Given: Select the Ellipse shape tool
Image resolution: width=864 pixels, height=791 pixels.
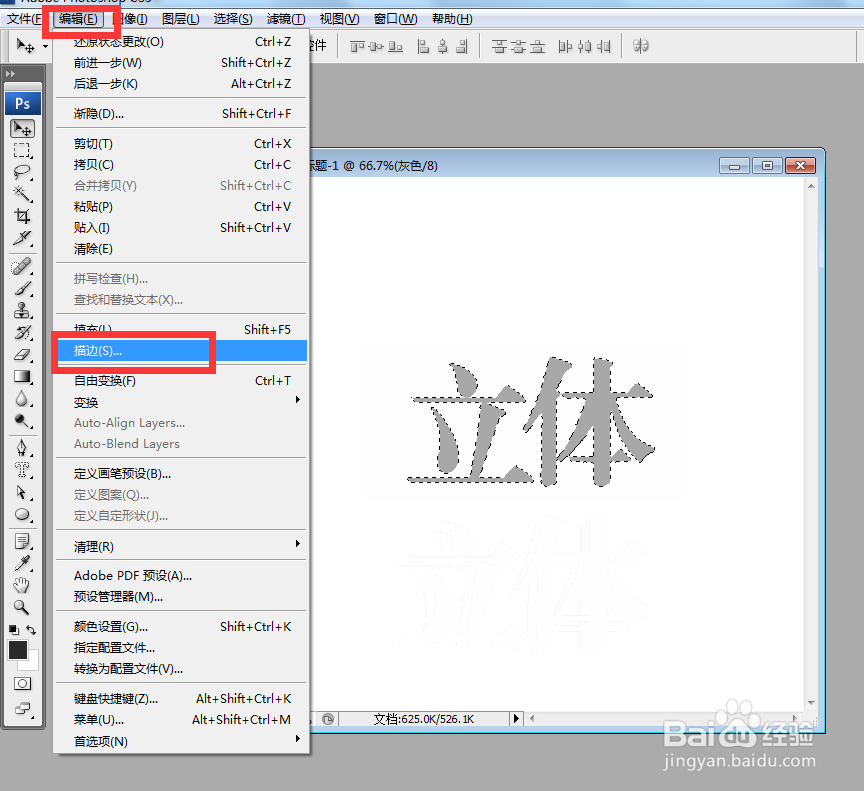Looking at the screenshot, I should (22, 514).
